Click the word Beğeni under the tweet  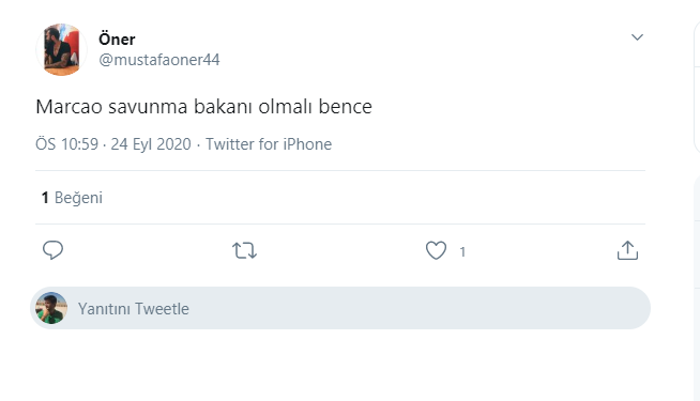pos(79,197)
